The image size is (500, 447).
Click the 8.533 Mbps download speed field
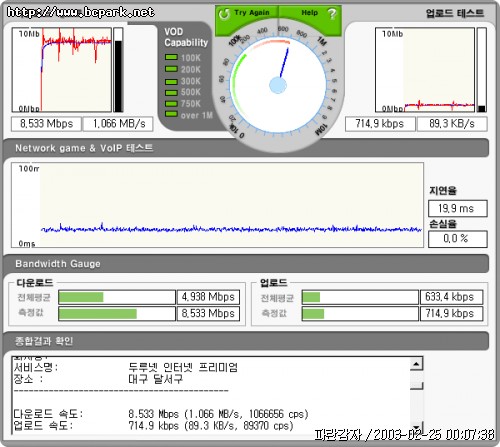tap(46, 124)
